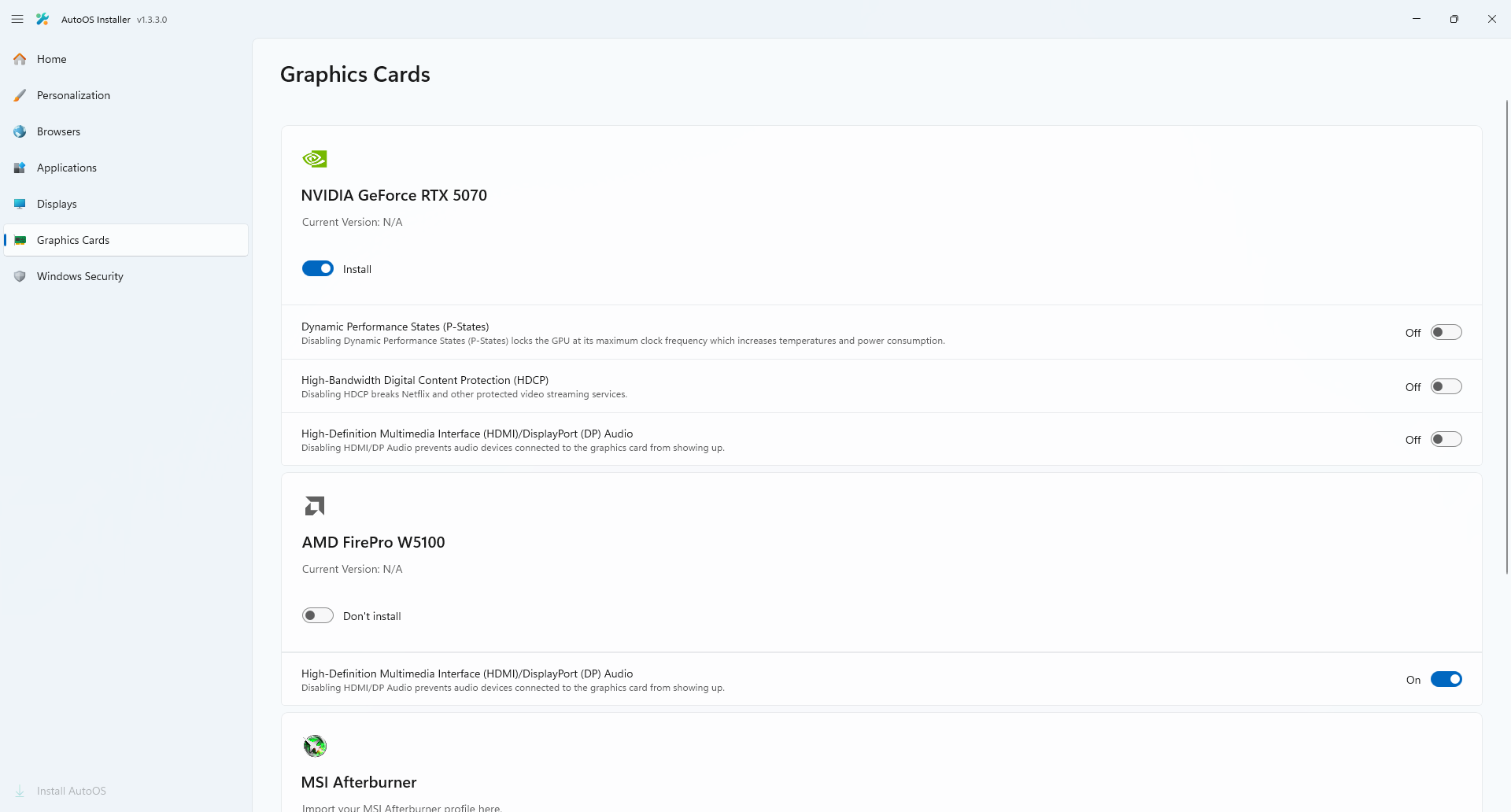This screenshot has width=1511, height=812.
Task: Click 'Import your MSI Afterburner profile here' text
Action: point(401,807)
